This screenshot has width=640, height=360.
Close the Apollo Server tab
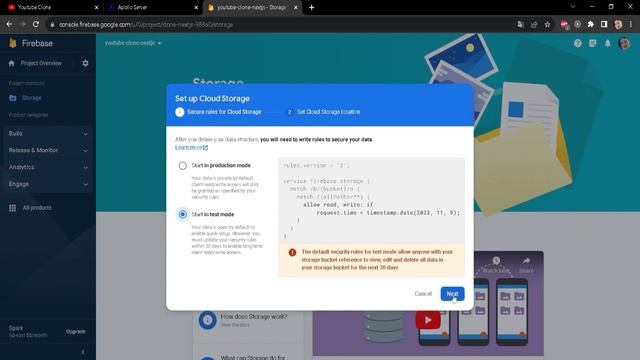point(196,7)
